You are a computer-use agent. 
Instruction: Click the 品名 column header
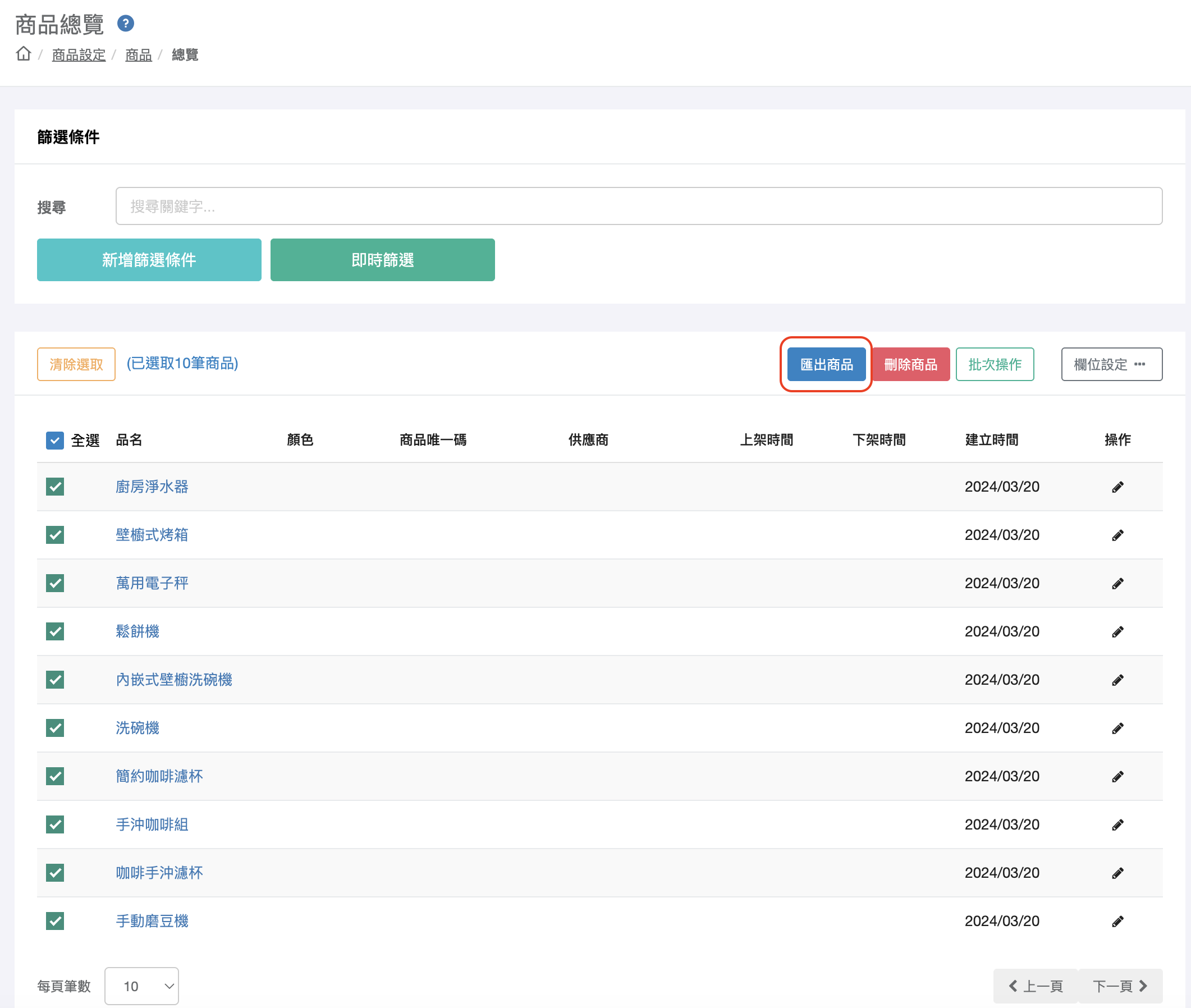point(129,440)
